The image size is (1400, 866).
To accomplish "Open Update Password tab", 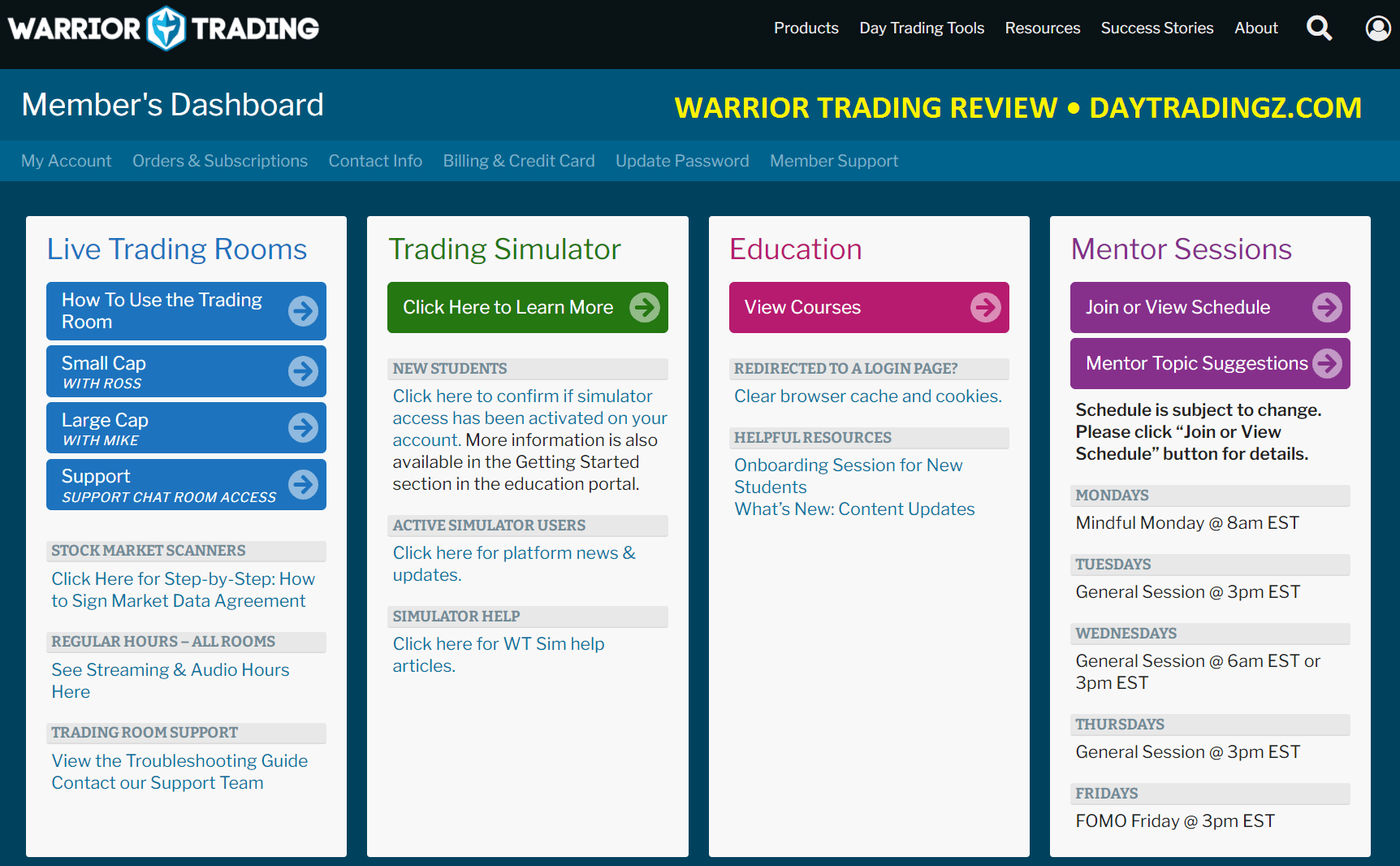I will (x=682, y=161).
